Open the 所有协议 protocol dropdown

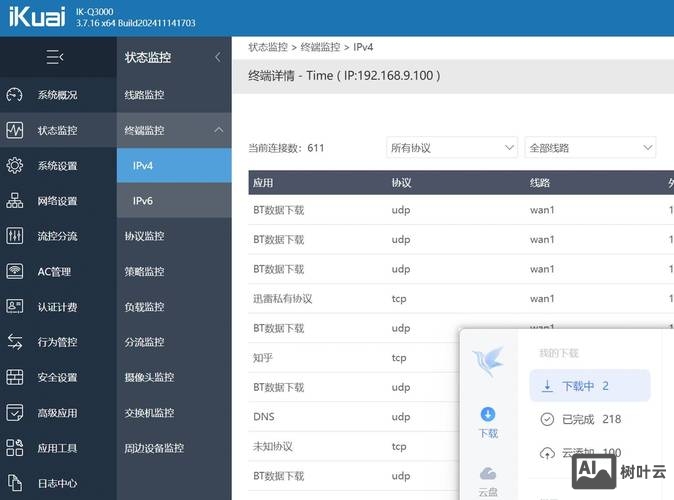(452, 148)
